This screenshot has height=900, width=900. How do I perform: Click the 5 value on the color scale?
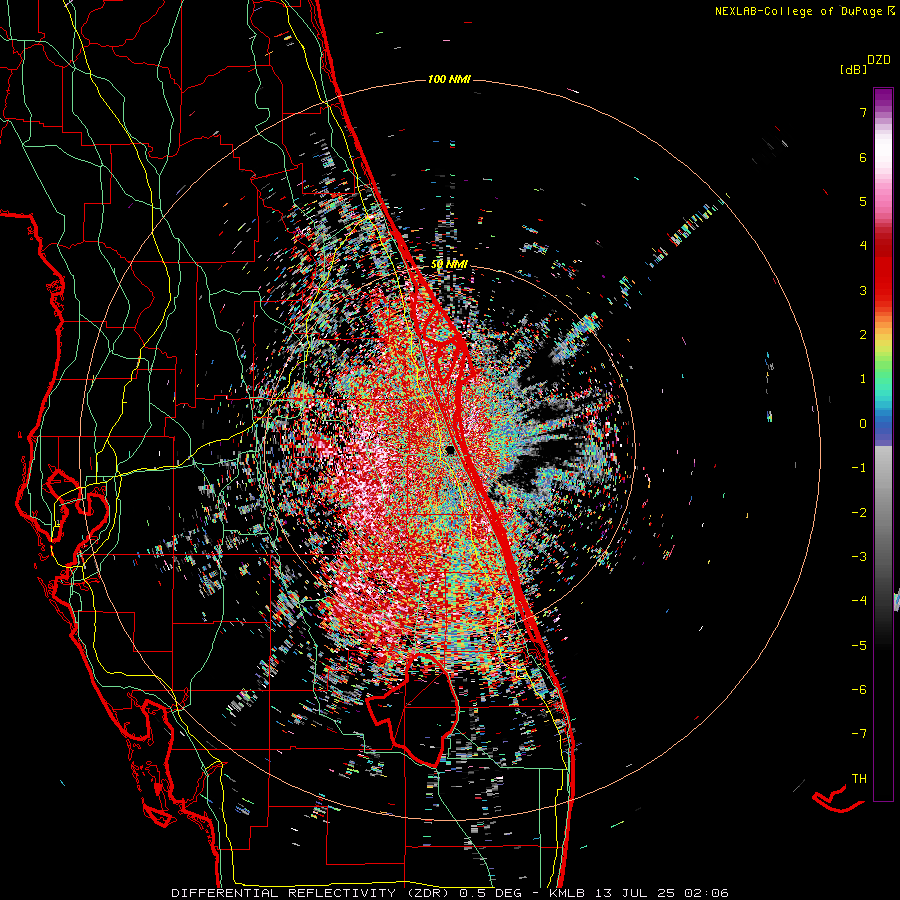863,201
